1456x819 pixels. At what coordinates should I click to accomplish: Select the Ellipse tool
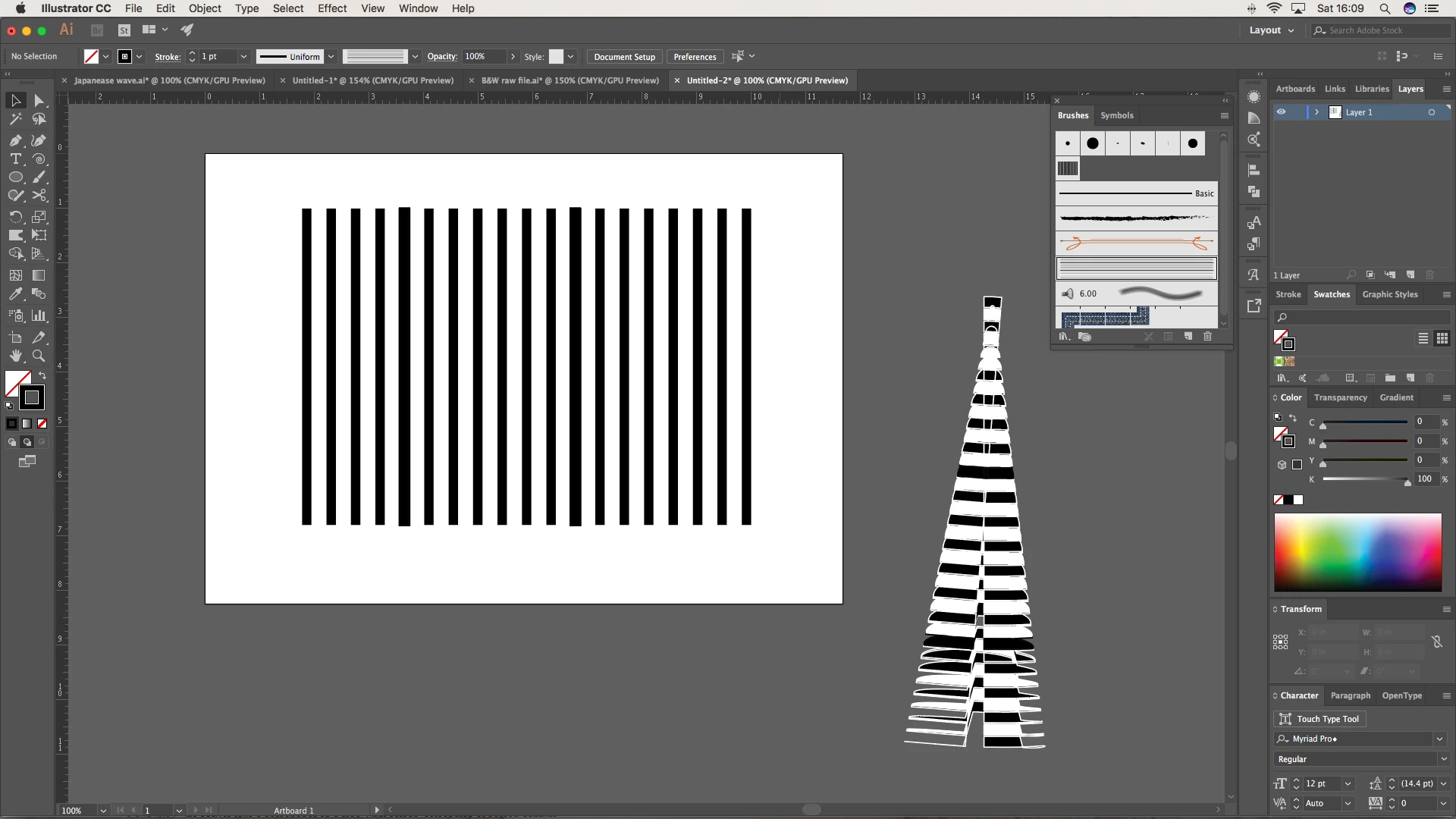point(15,177)
